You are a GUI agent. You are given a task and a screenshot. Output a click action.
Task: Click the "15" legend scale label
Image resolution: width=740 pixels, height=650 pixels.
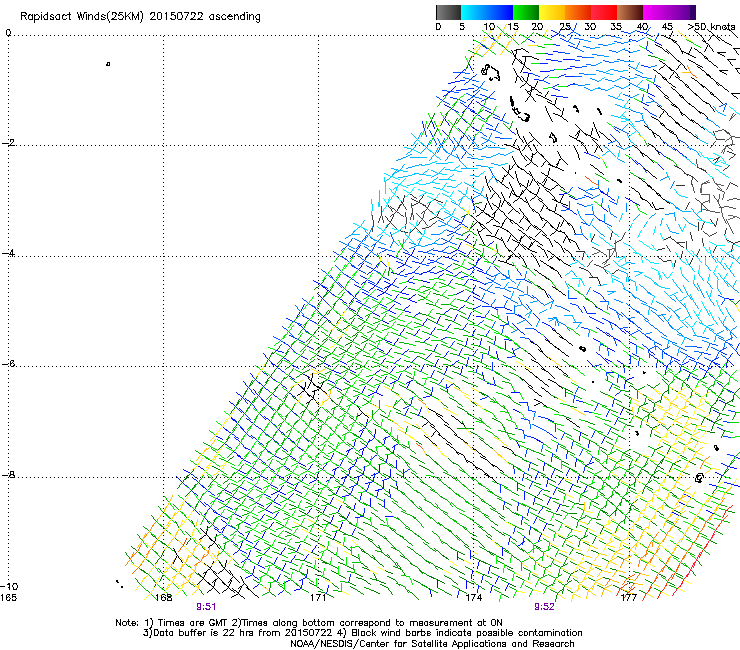[x=513, y=27]
